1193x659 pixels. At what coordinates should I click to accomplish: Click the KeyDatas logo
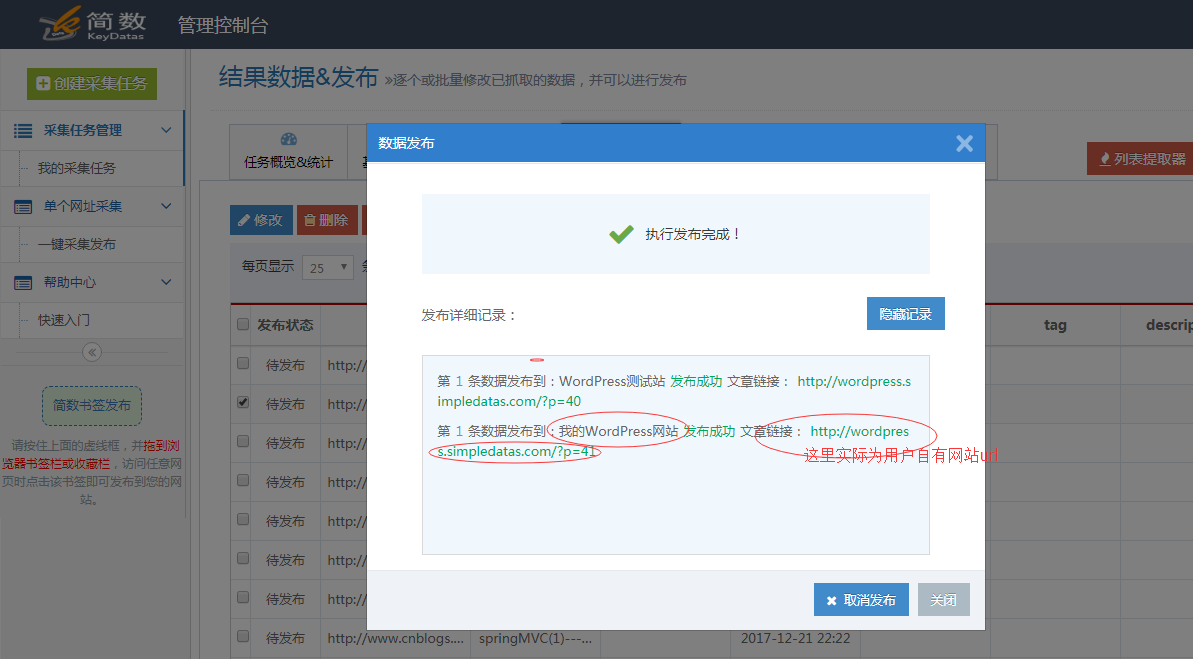coord(92,24)
